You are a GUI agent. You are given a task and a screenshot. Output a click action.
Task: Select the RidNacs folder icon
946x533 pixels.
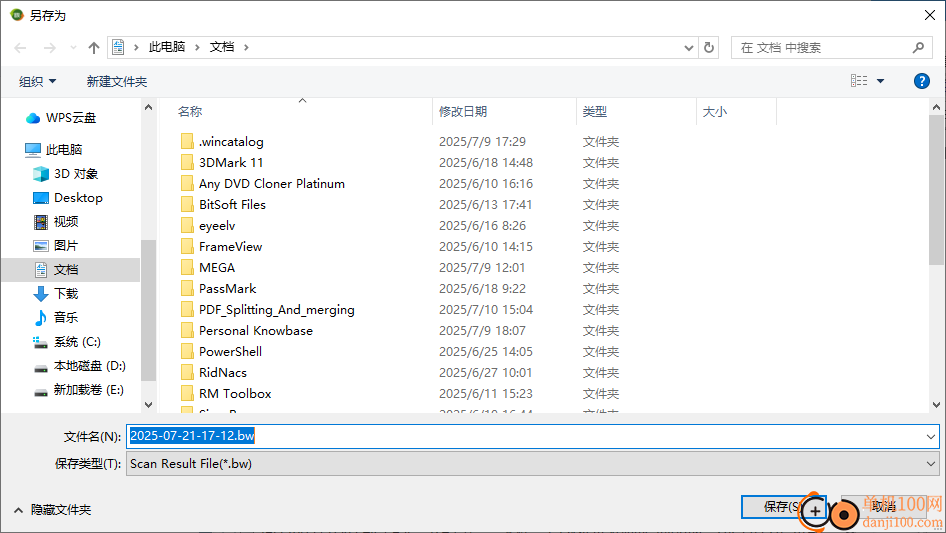tap(187, 372)
